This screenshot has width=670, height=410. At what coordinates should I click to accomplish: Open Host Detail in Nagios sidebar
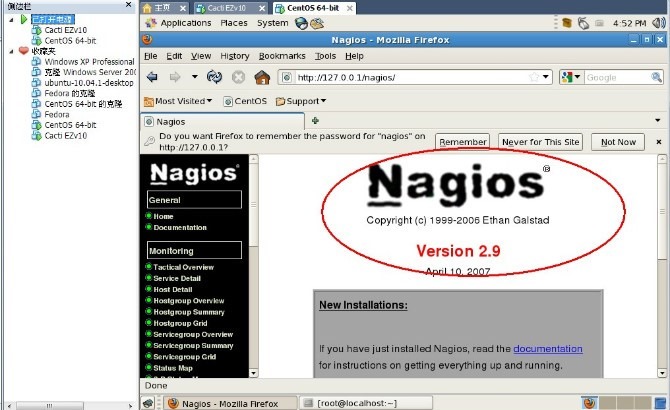[173, 290]
